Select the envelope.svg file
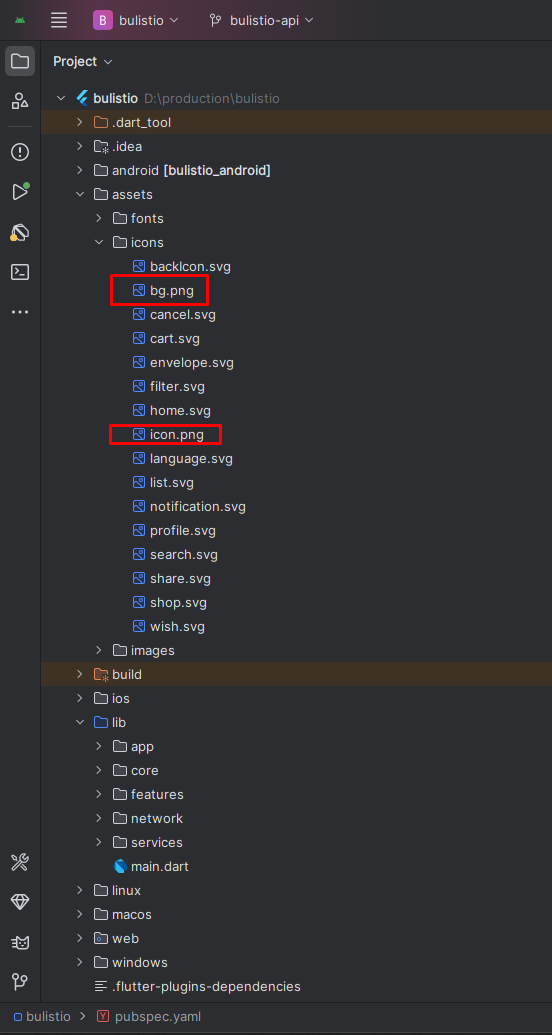The width and height of the screenshot is (552, 1035). 192,362
